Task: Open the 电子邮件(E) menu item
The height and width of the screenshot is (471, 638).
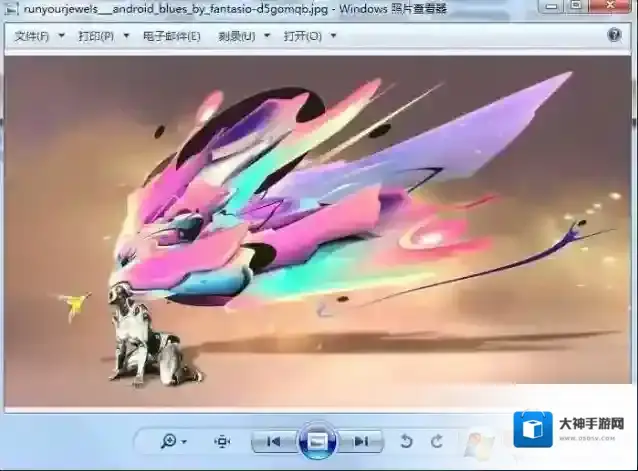Action: pos(172,36)
